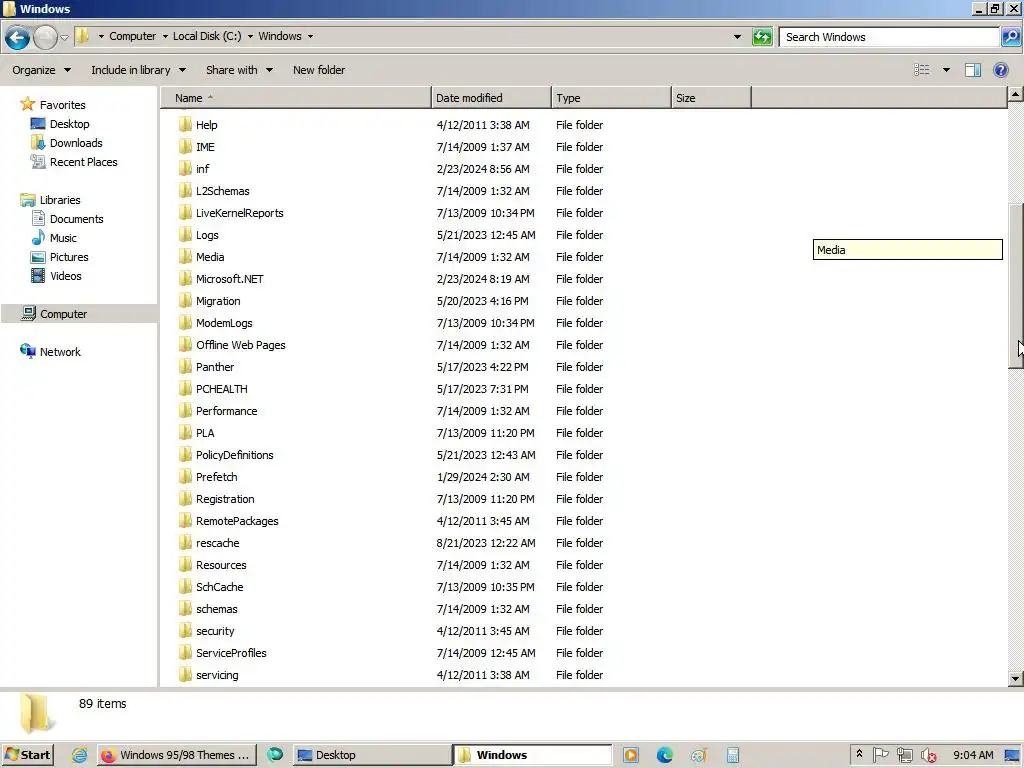This screenshot has width=1024, height=768.
Task: Select the Panther folder name
Action: [215, 367]
